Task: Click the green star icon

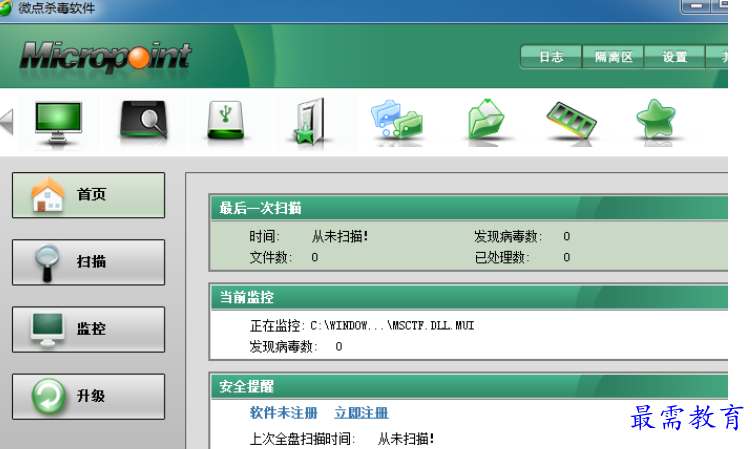Action: point(656,119)
